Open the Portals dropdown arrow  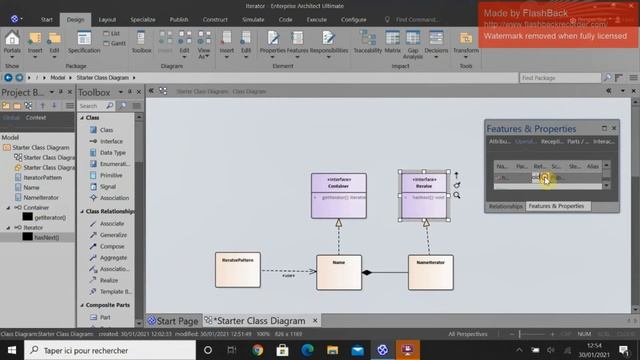pos(12,57)
